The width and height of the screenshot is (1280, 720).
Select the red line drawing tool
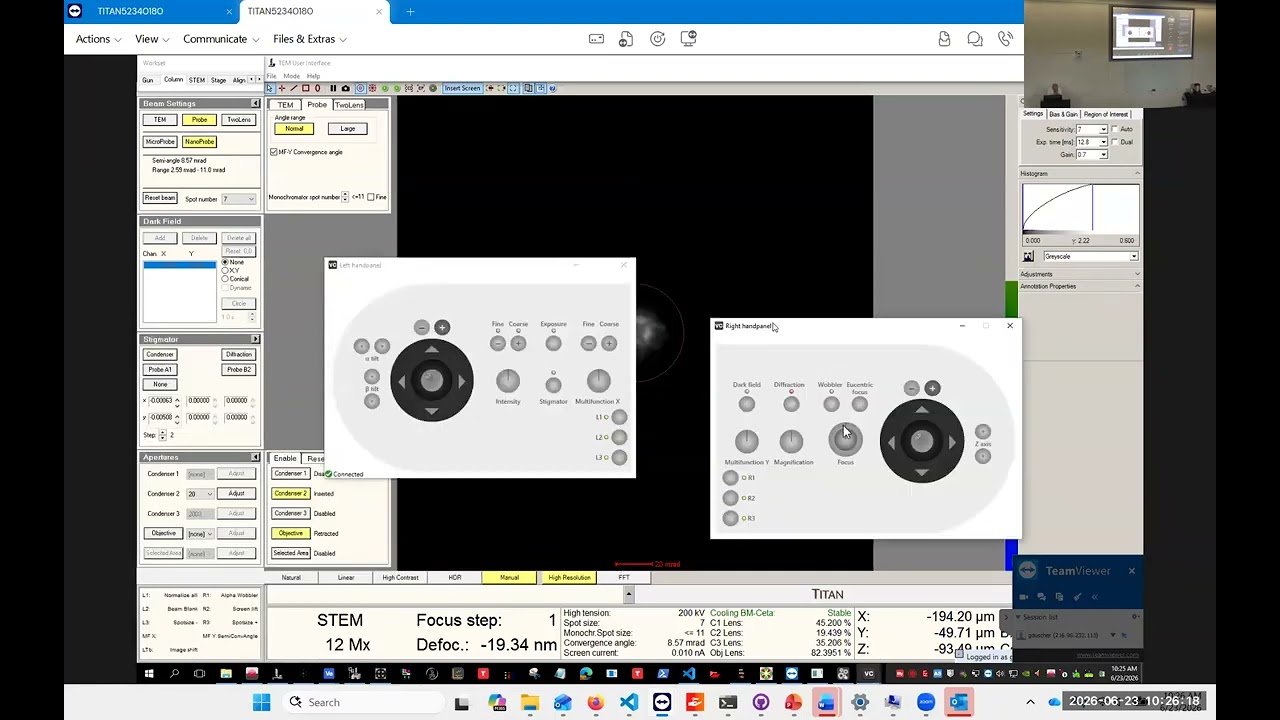coord(294,88)
